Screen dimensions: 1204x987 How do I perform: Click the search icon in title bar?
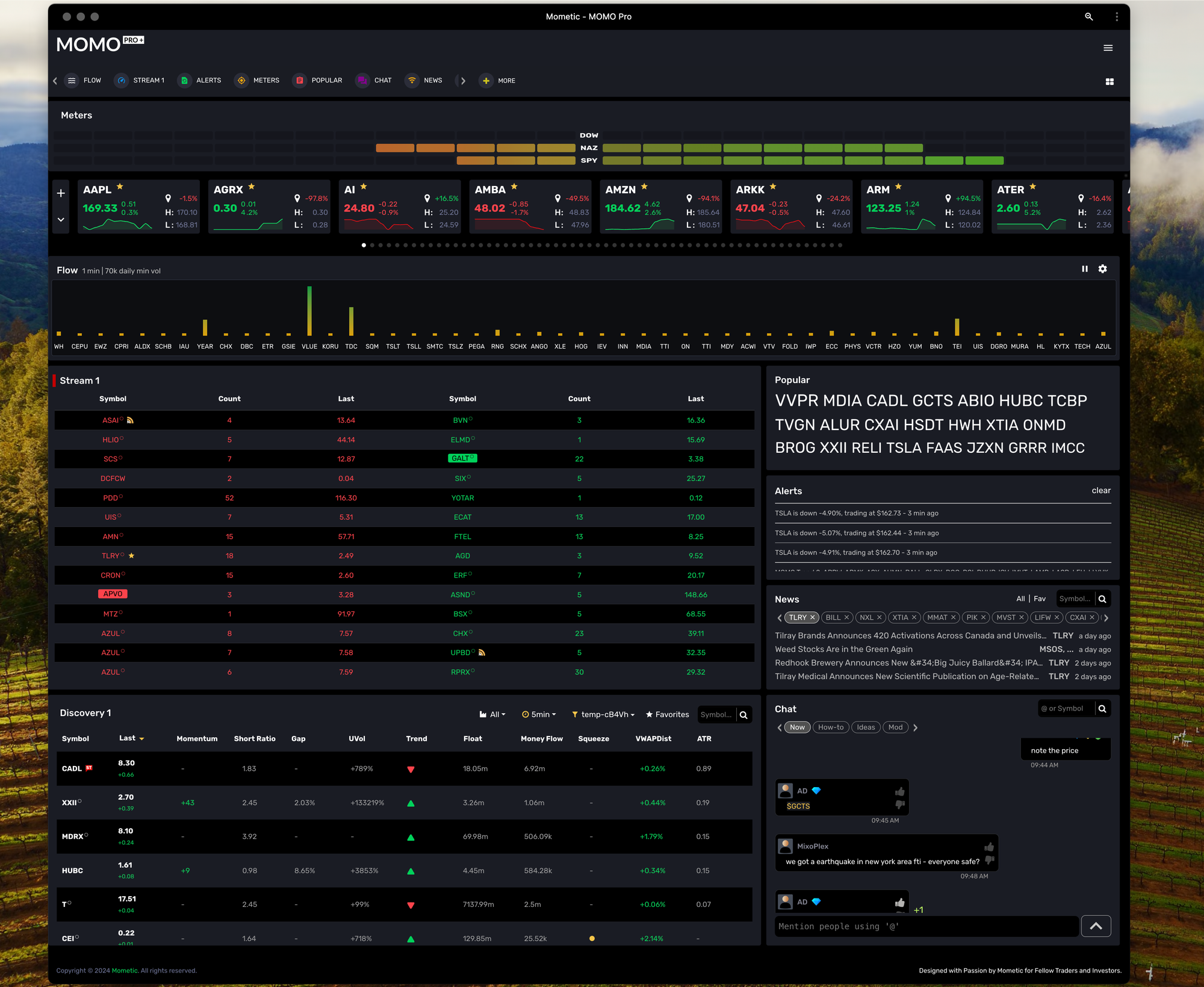tap(1088, 17)
